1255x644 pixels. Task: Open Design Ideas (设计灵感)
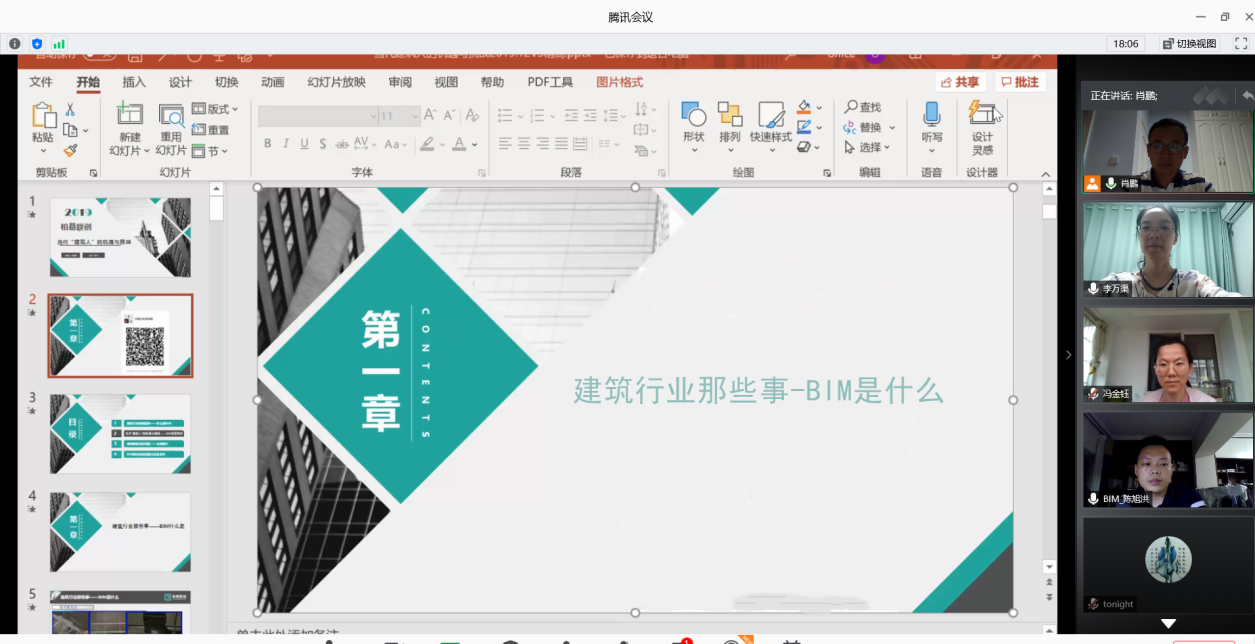point(983,118)
